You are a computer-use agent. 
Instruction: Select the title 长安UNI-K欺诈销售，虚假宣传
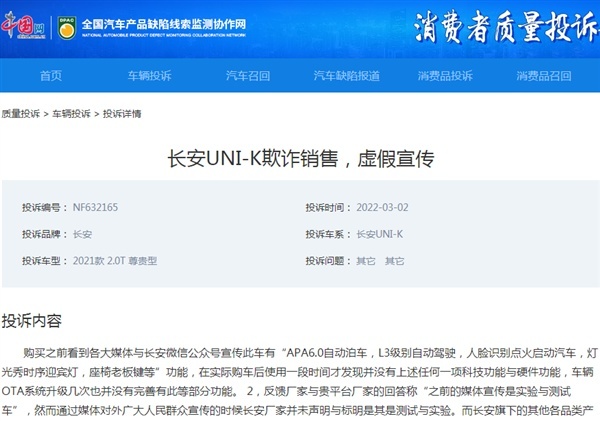tap(301, 158)
